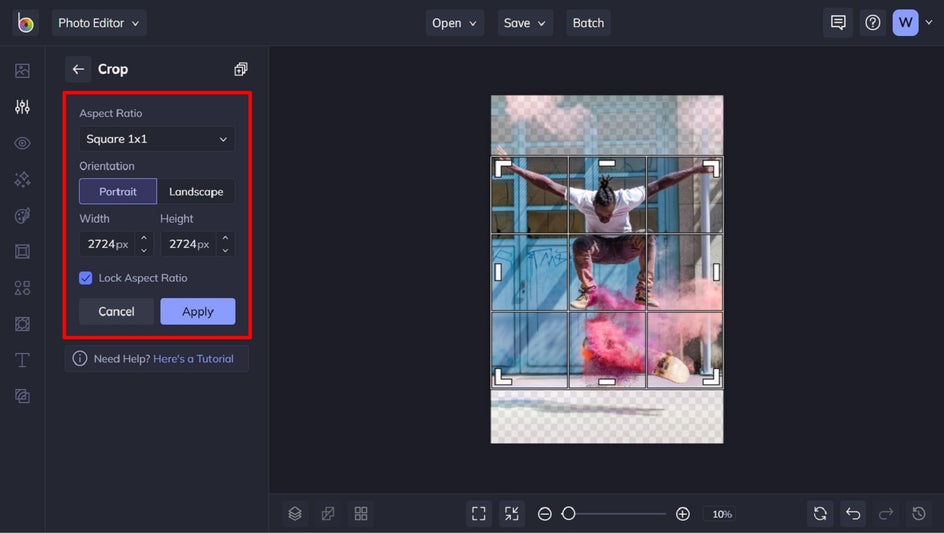Open the feedback comments icon
Screen dimensions: 944x533
(837, 23)
